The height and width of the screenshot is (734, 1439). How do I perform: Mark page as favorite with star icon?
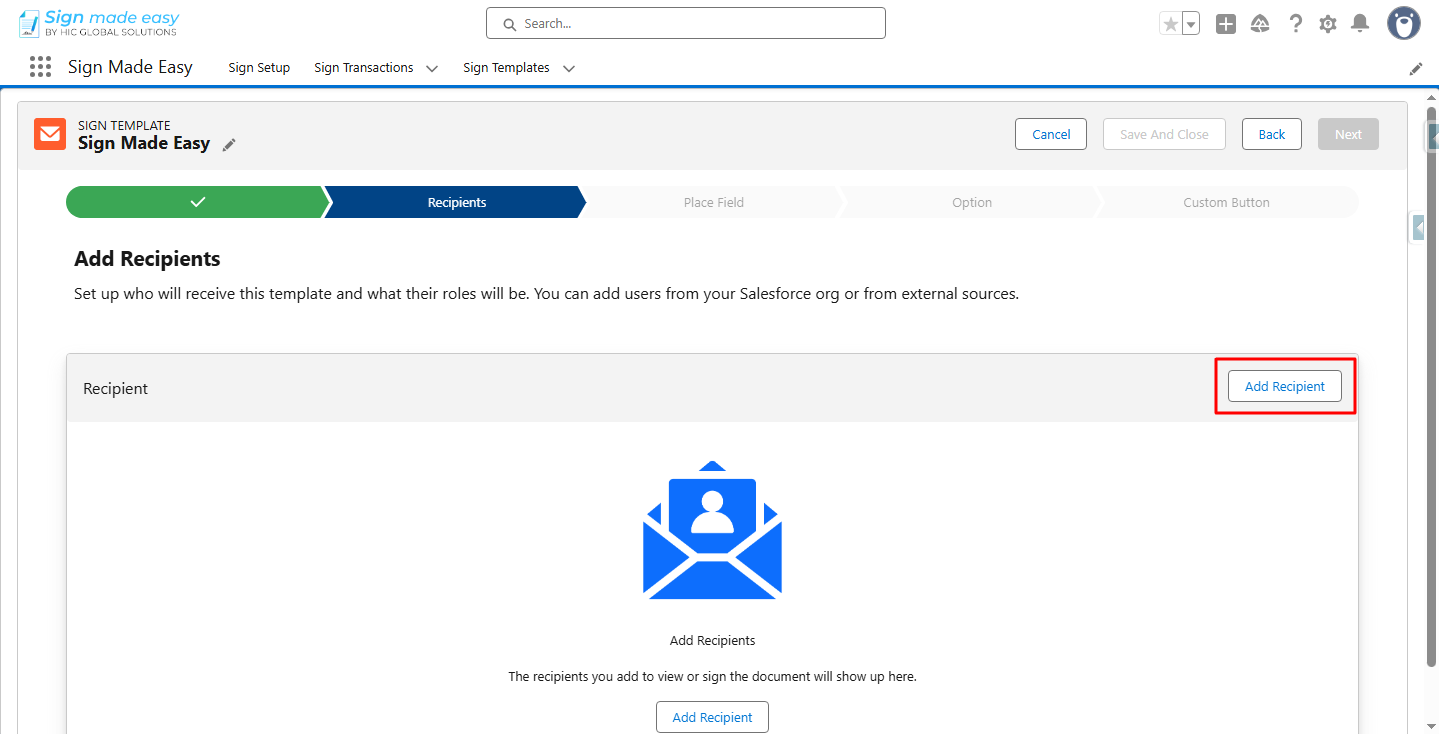pyautogui.click(x=1172, y=21)
